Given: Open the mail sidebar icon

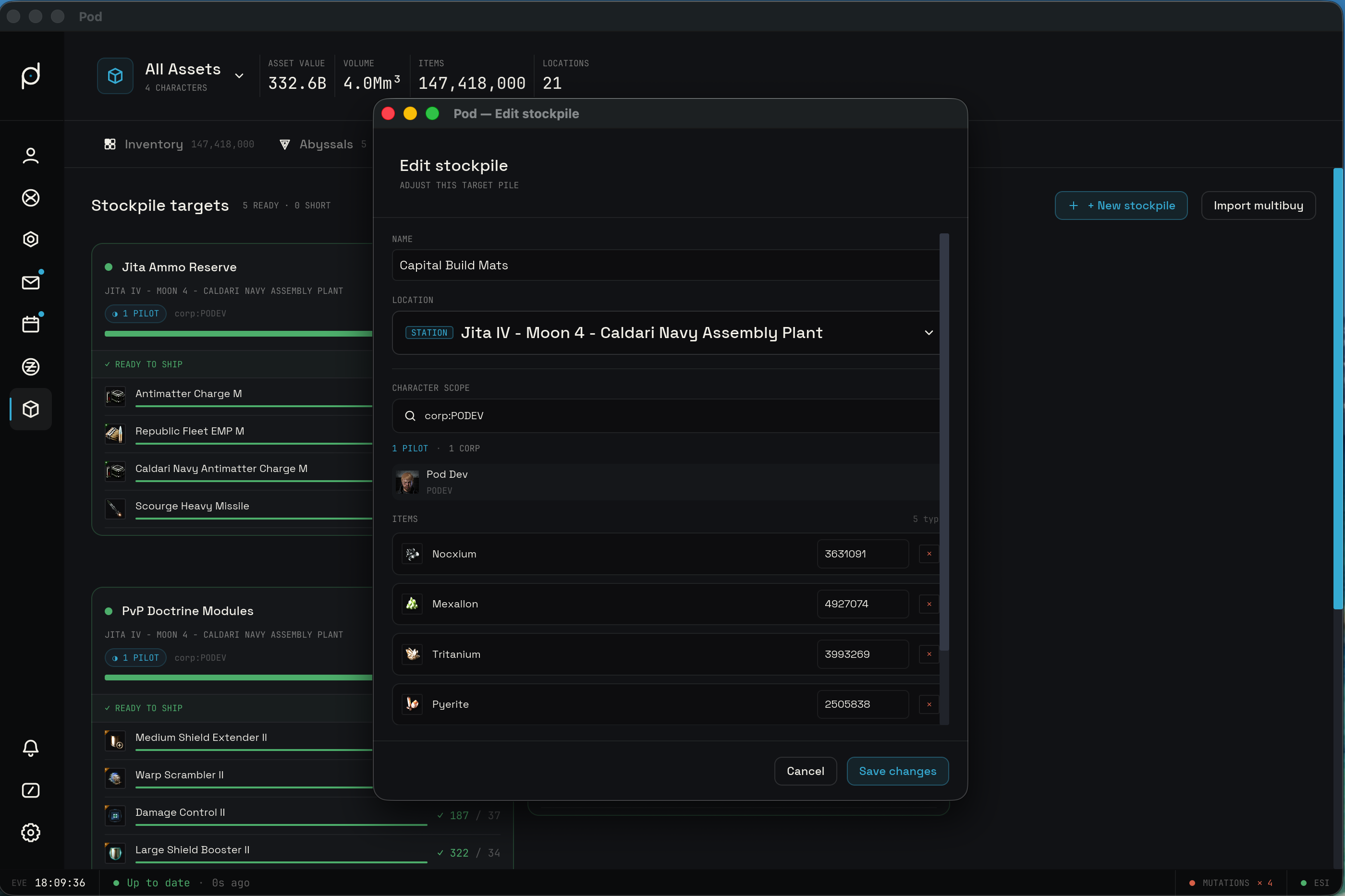Looking at the screenshot, I should coord(31,282).
